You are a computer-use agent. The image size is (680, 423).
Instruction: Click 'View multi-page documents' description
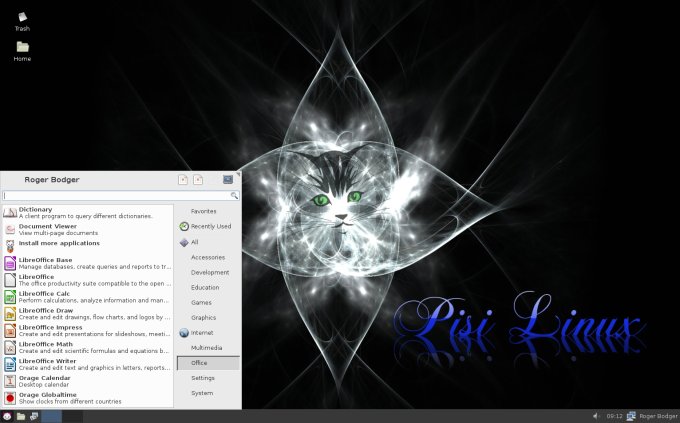58,233
